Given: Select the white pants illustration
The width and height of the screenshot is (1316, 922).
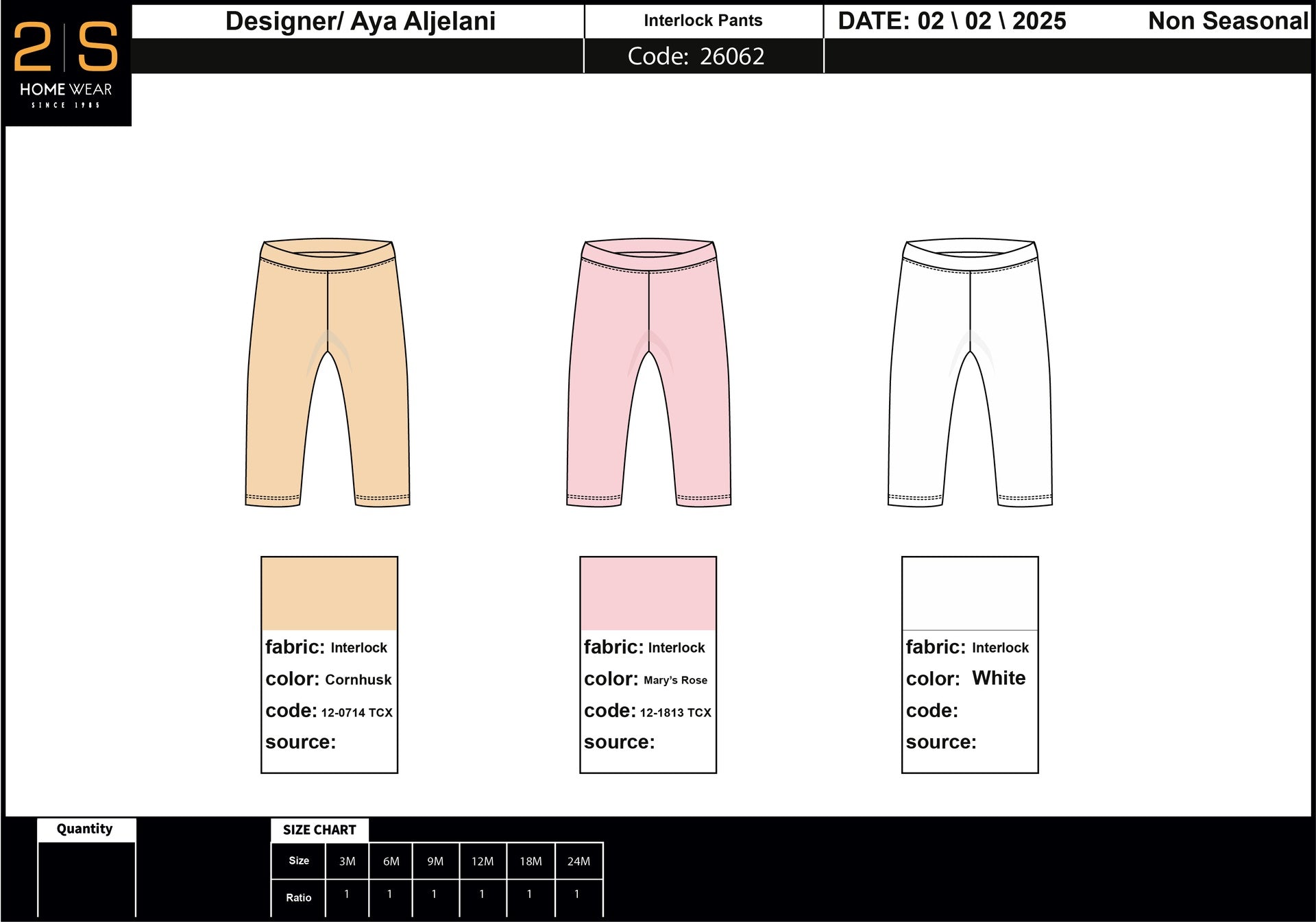Looking at the screenshot, I should click(x=970, y=373).
